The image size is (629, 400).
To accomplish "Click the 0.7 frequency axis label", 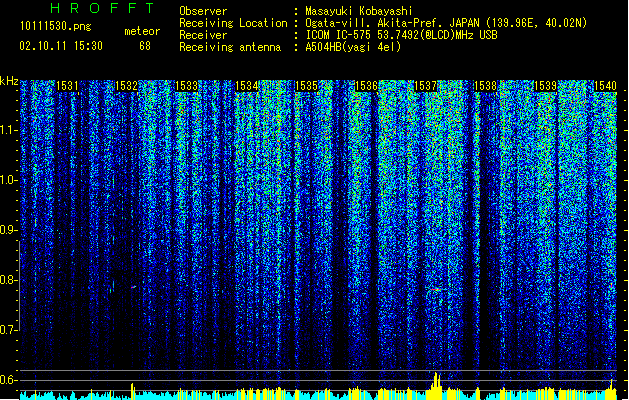I will click(x=9, y=330).
